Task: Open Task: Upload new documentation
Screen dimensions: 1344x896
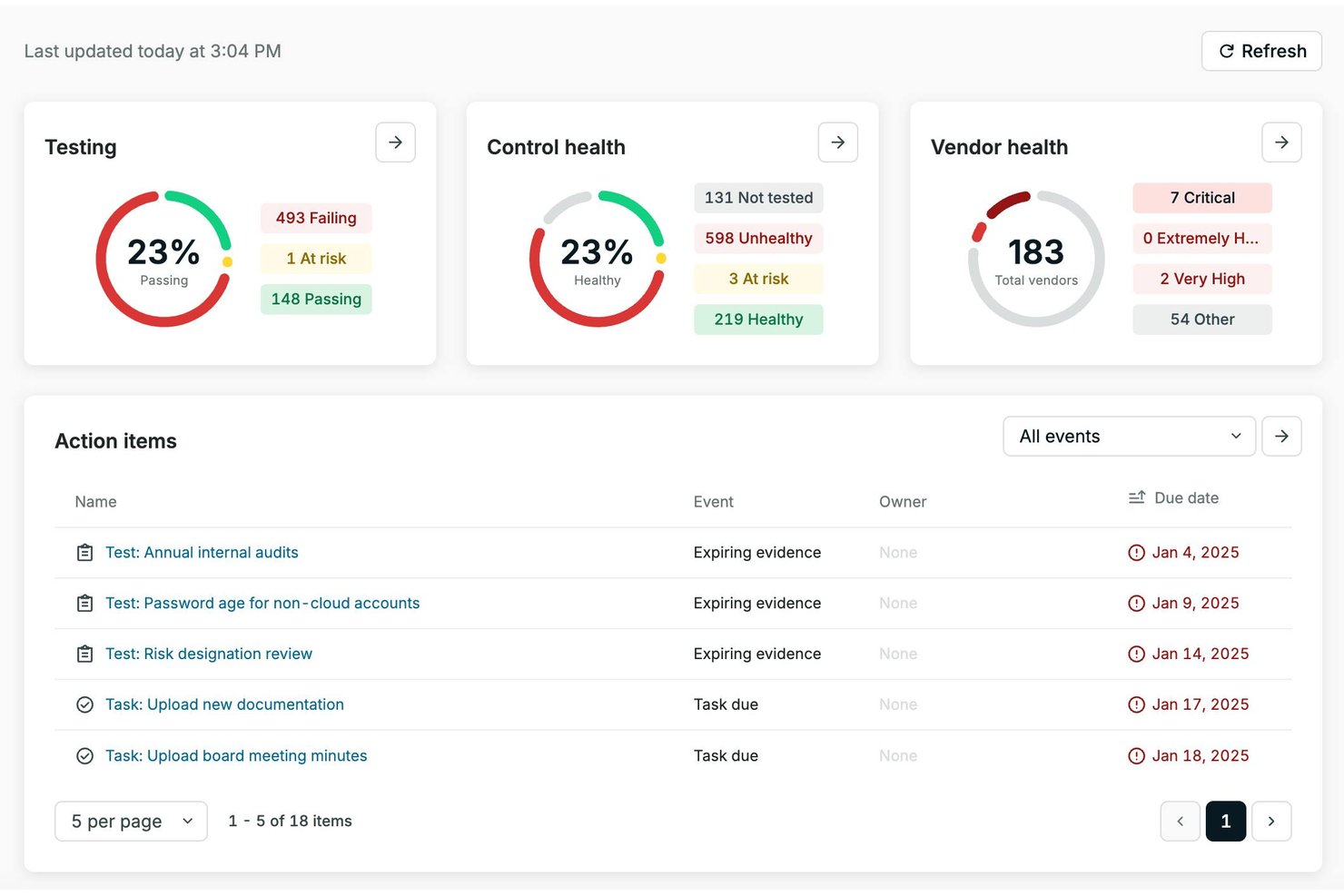Action: (224, 705)
